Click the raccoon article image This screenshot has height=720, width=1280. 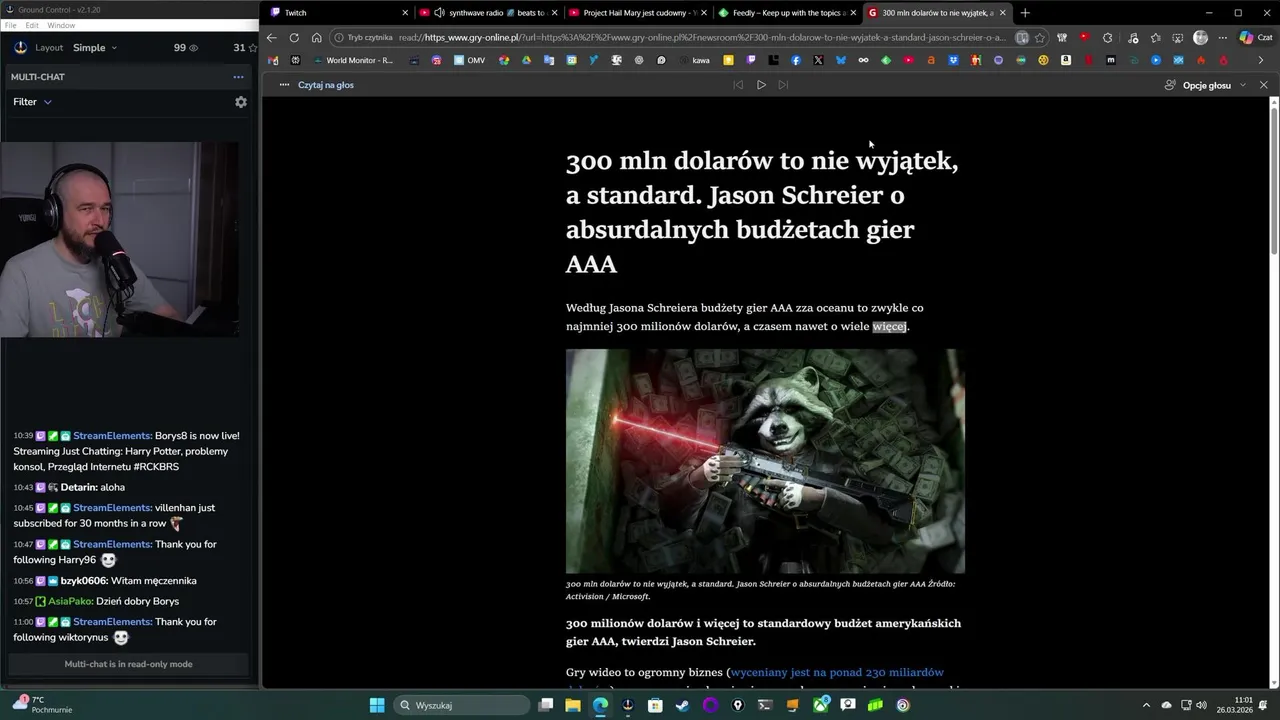[765, 461]
